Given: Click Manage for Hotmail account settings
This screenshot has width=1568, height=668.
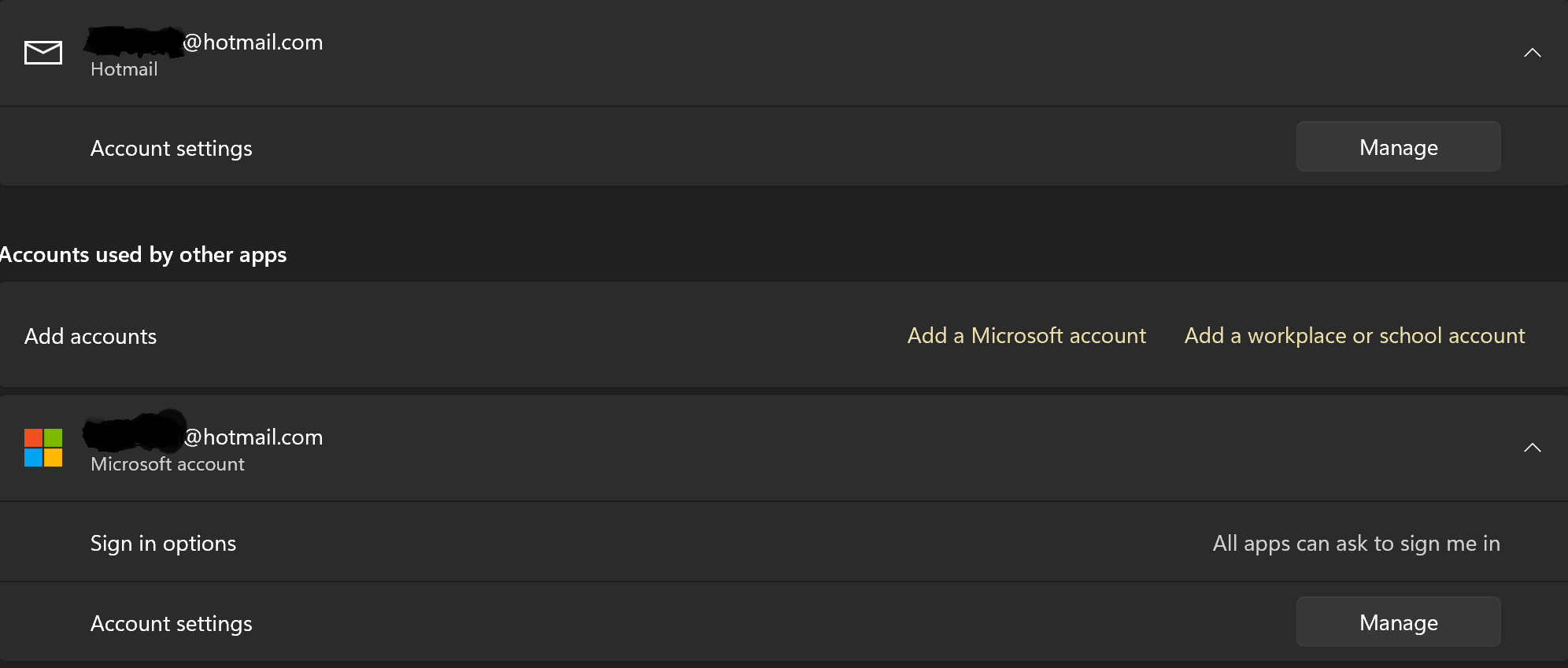Looking at the screenshot, I should click(x=1398, y=146).
